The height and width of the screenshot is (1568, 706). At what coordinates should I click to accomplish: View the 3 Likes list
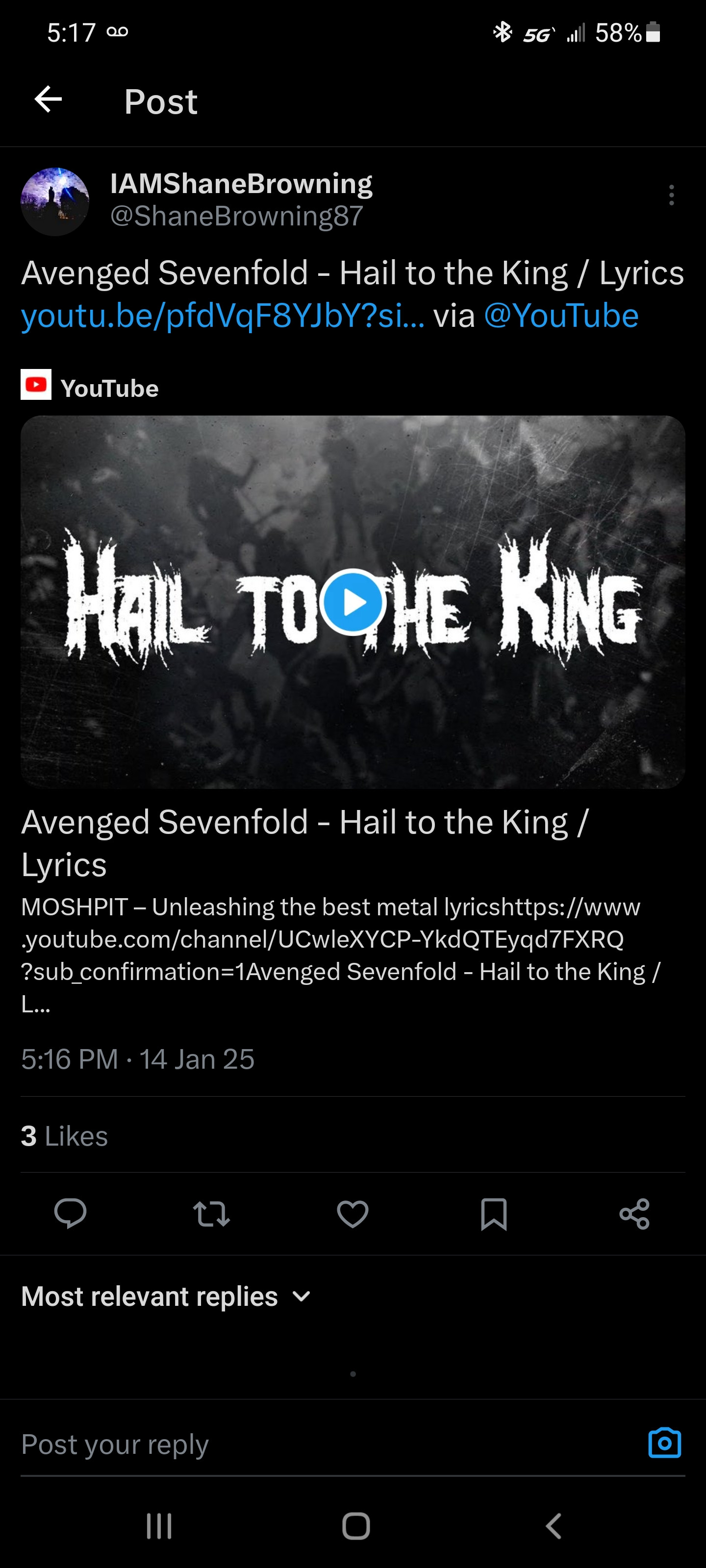[x=65, y=1136]
